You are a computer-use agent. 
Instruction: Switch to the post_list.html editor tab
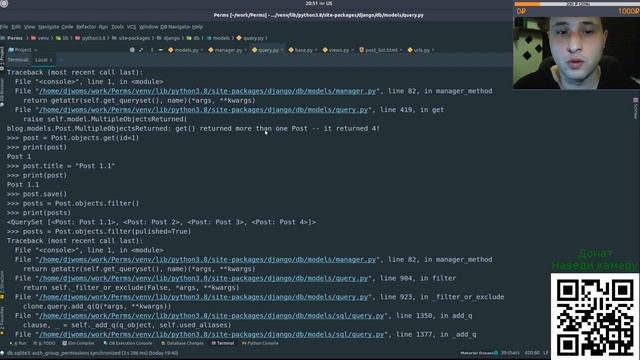[x=381, y=50]
